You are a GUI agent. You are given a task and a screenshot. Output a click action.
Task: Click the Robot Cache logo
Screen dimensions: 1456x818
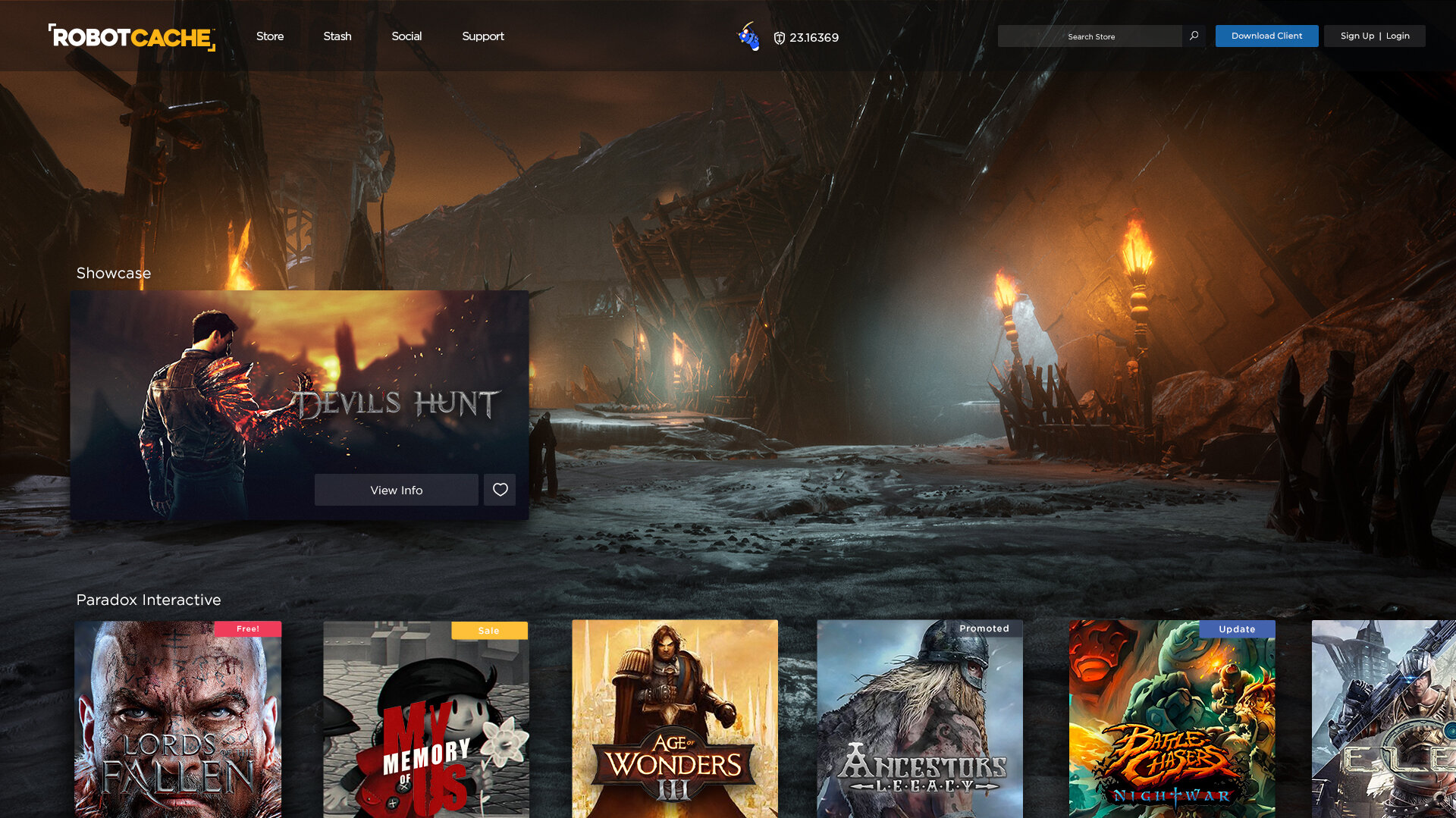(132, 37)
